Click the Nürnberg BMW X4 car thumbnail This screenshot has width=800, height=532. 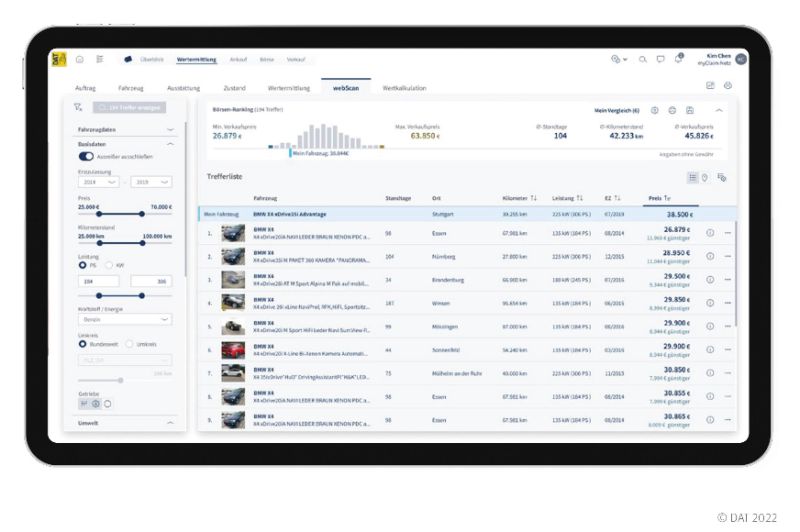click(232, 256)
